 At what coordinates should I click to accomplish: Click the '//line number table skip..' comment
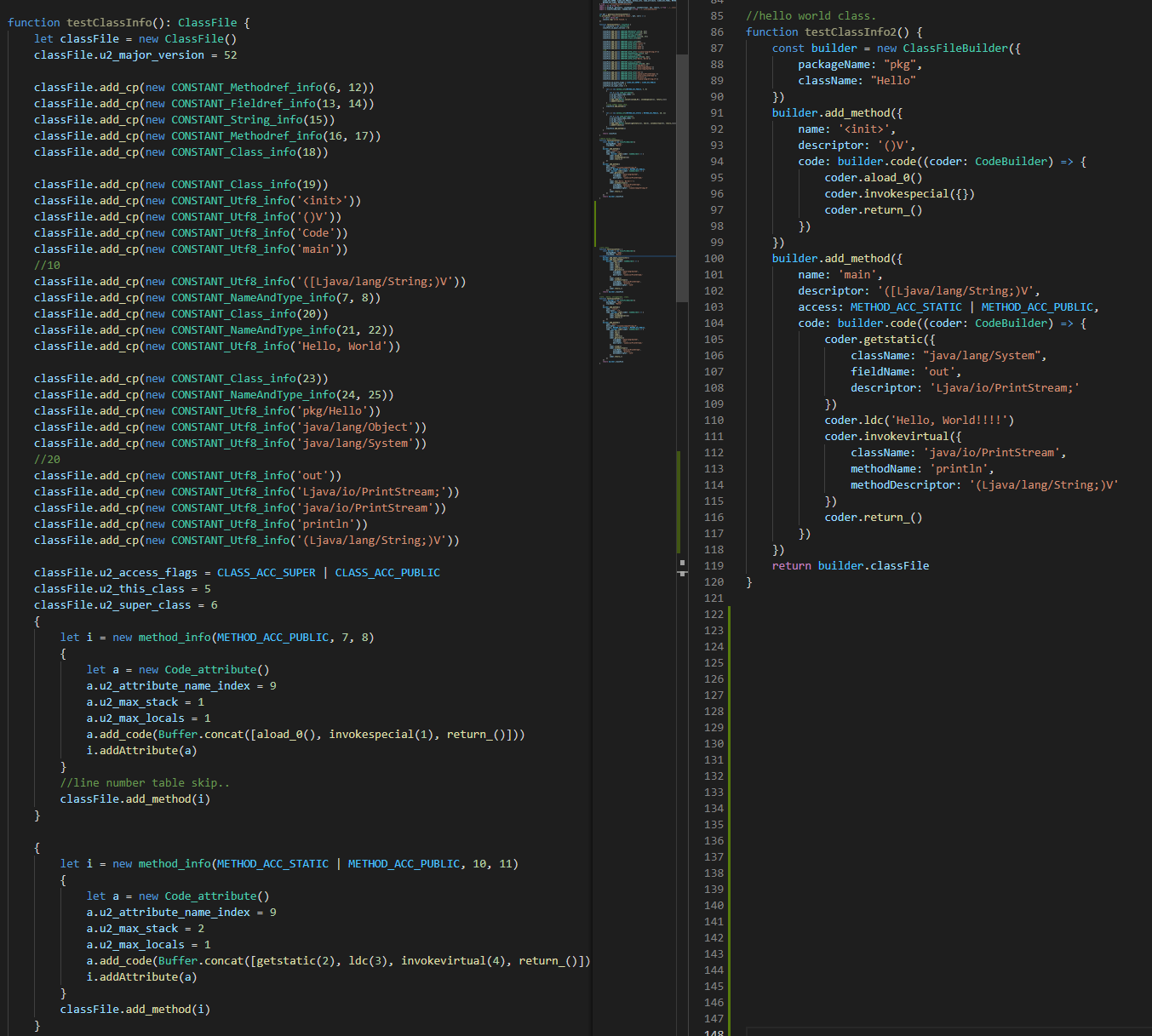pos(145,783)
